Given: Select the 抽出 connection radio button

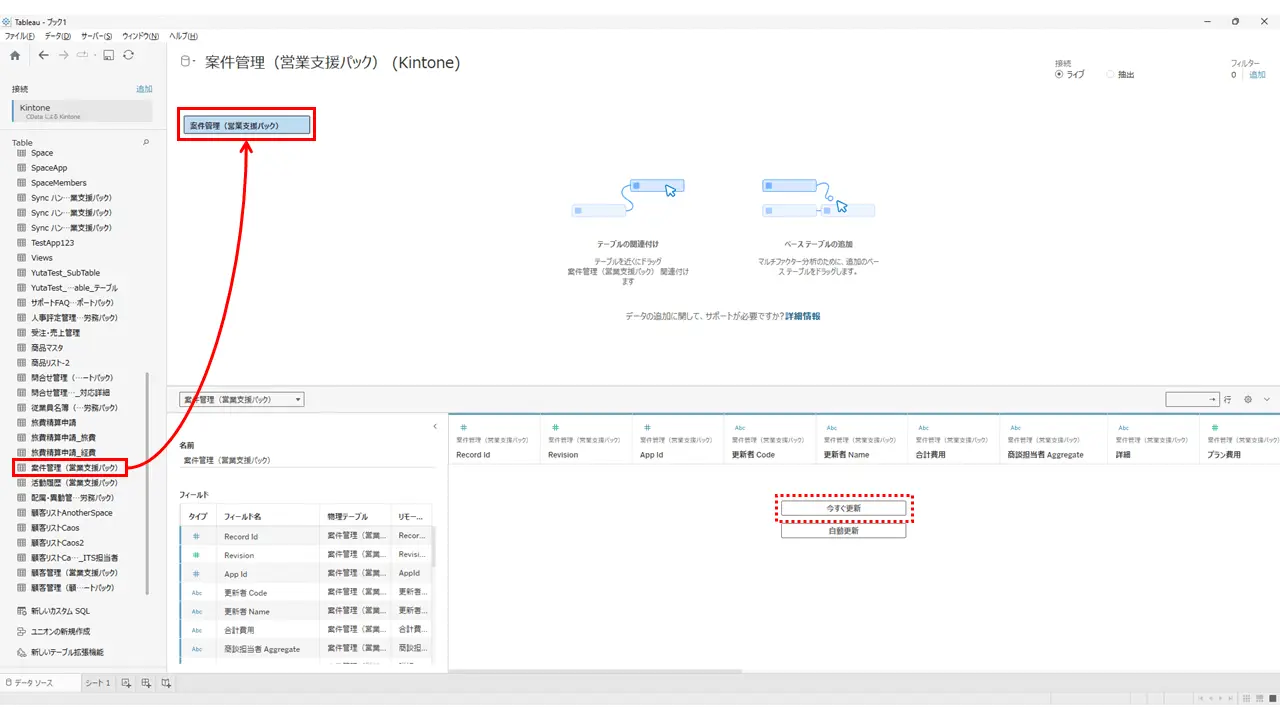Looking at the screenshot, I should 1110,74.
